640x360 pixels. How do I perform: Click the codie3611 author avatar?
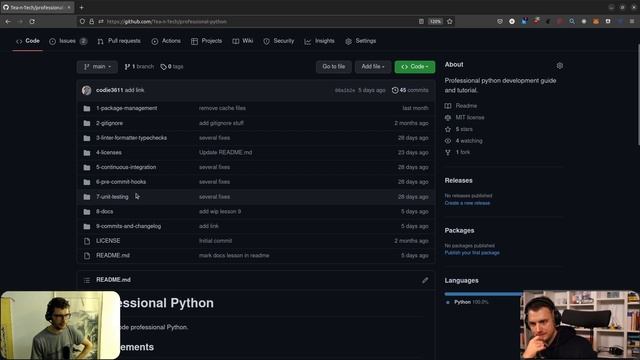(87, 90)
